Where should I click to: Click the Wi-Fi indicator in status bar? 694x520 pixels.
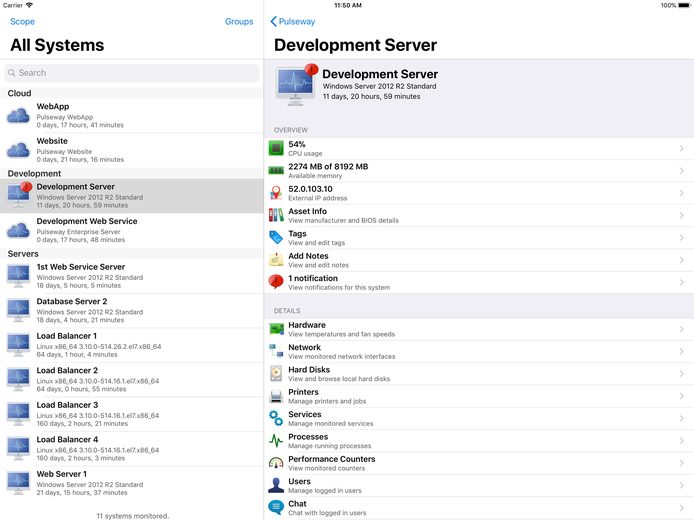(x=29, y=5)
